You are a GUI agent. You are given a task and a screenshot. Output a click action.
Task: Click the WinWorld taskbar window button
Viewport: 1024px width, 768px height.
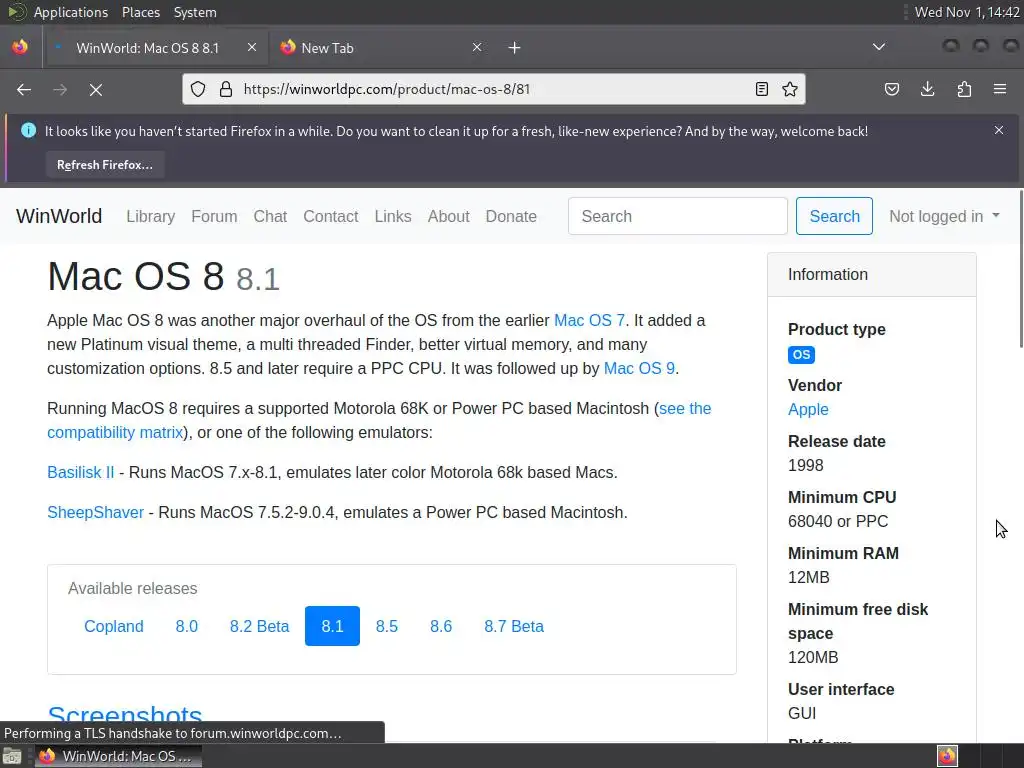(x=118, y=756)
